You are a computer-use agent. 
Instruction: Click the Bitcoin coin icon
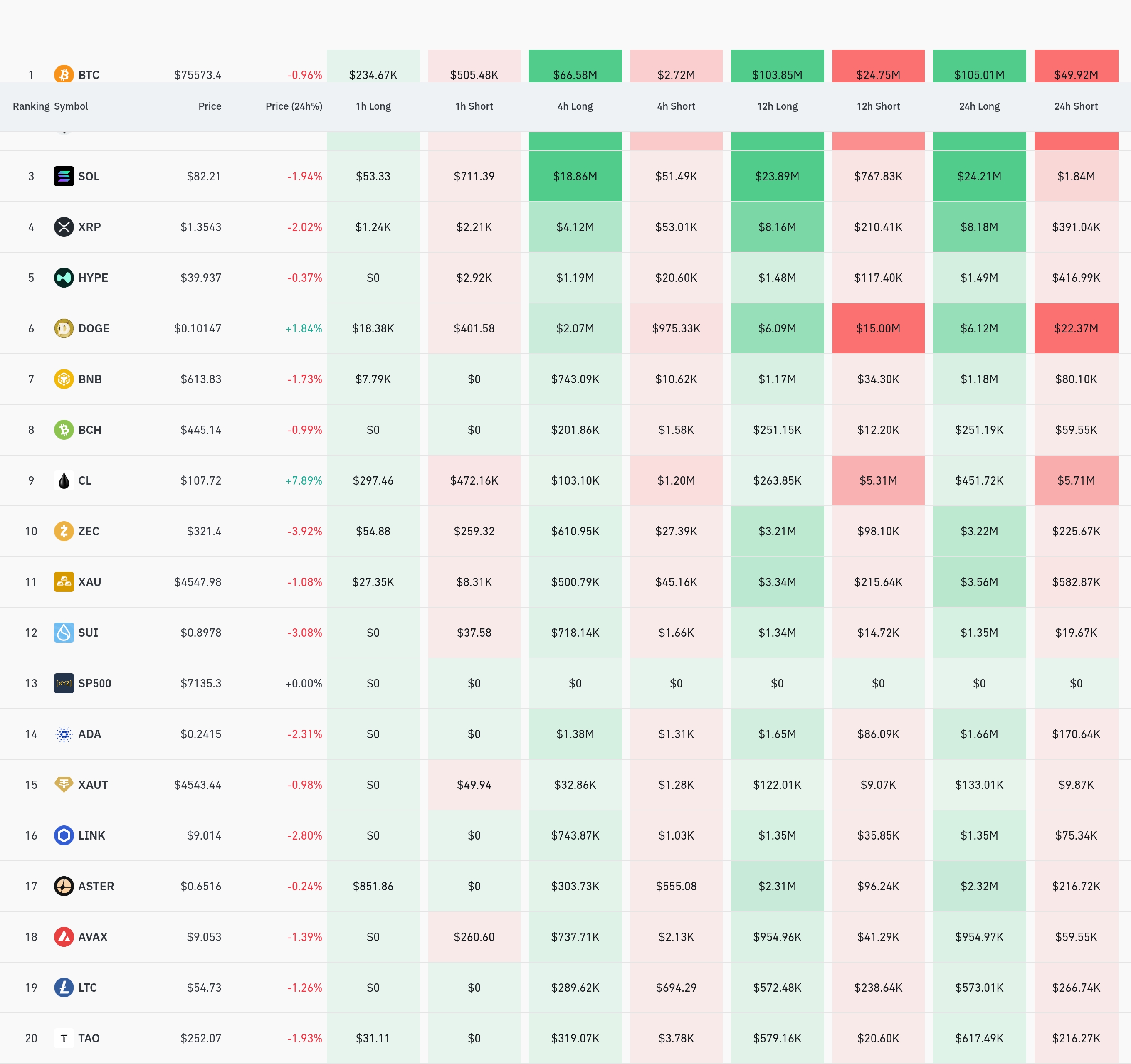64,74
